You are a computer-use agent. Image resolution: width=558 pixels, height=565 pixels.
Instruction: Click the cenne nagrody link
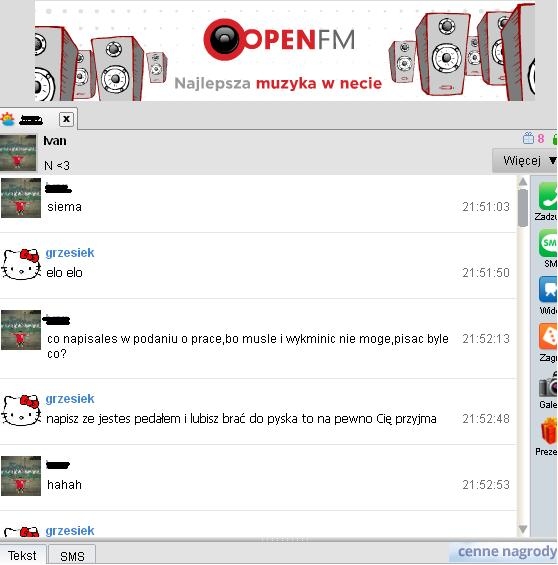[x=507, y=551]
